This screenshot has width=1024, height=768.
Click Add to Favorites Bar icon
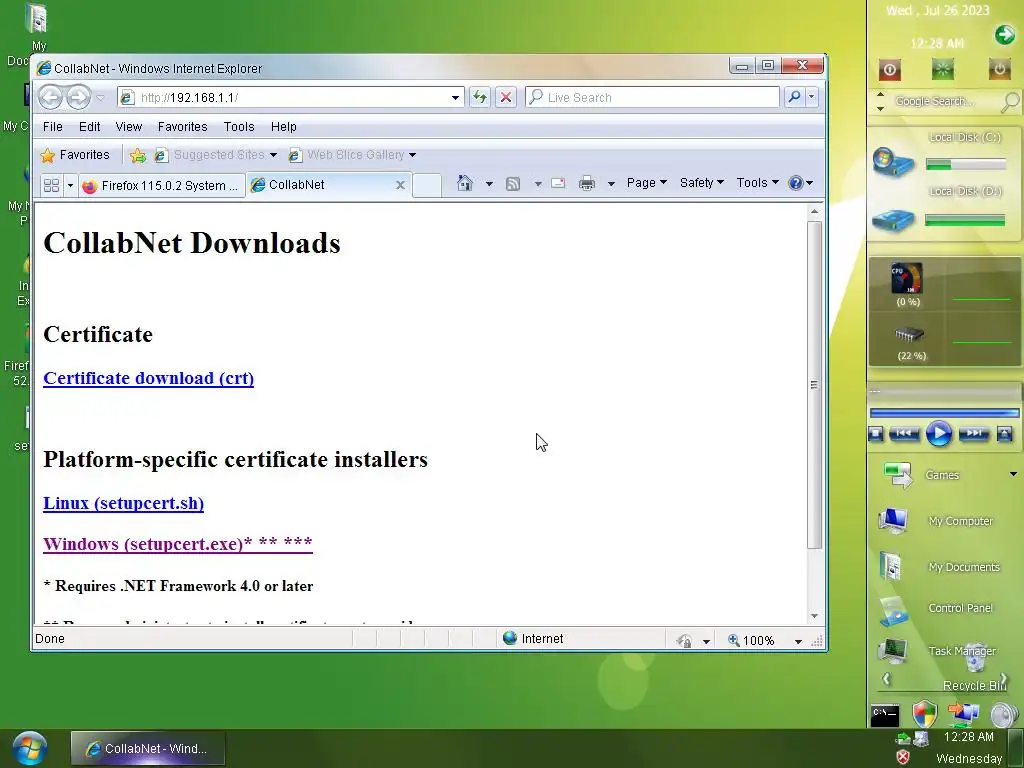tap(138, 155)
